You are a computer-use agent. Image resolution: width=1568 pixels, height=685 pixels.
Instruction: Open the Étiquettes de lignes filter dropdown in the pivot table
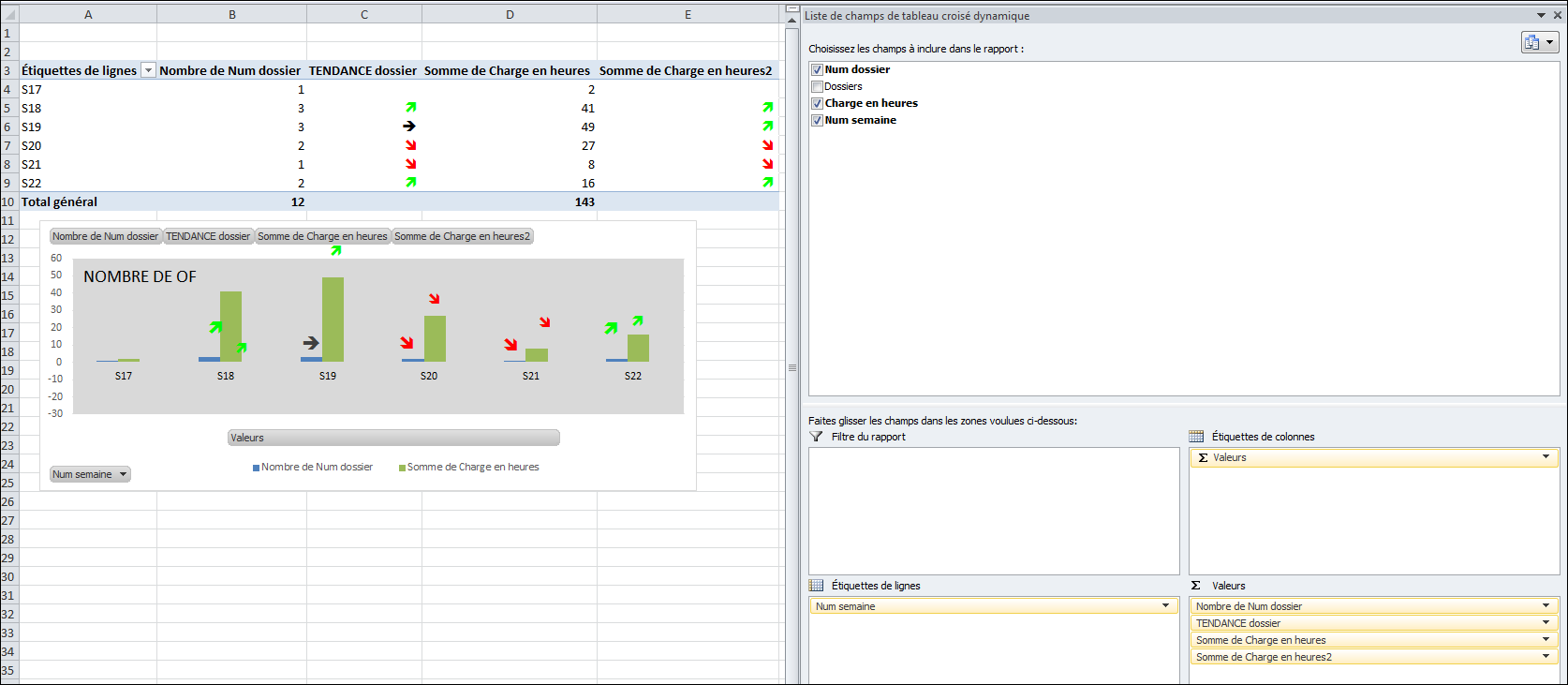(148, 70)
